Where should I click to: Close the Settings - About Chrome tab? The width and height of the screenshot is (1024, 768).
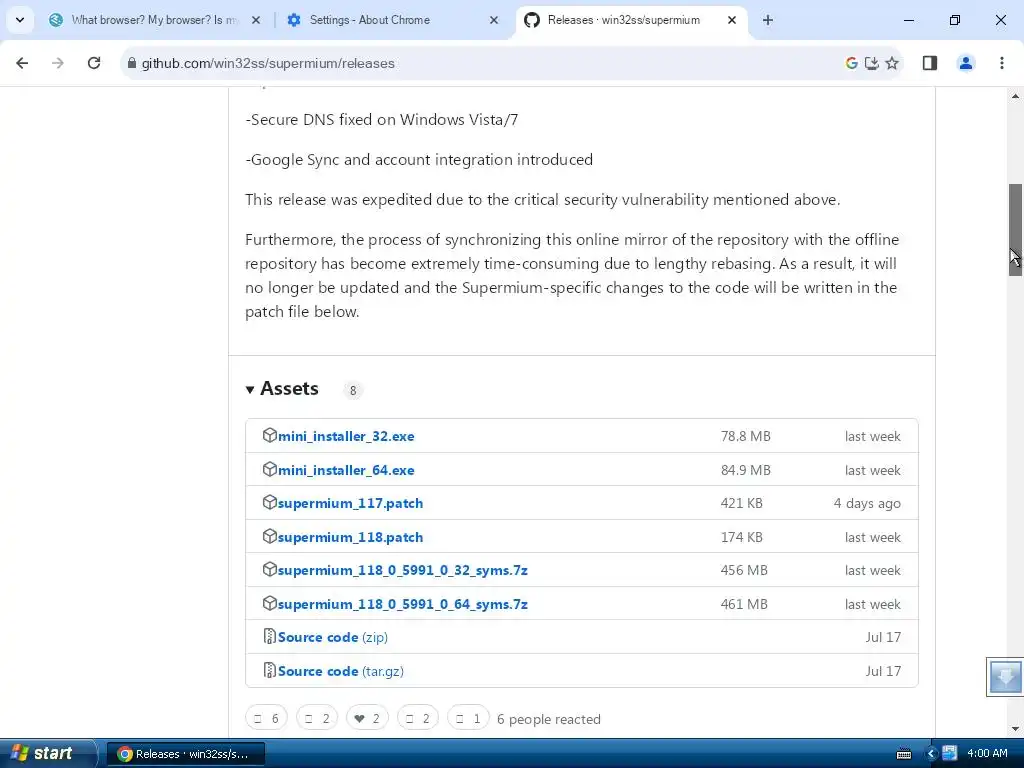point(494,20)
